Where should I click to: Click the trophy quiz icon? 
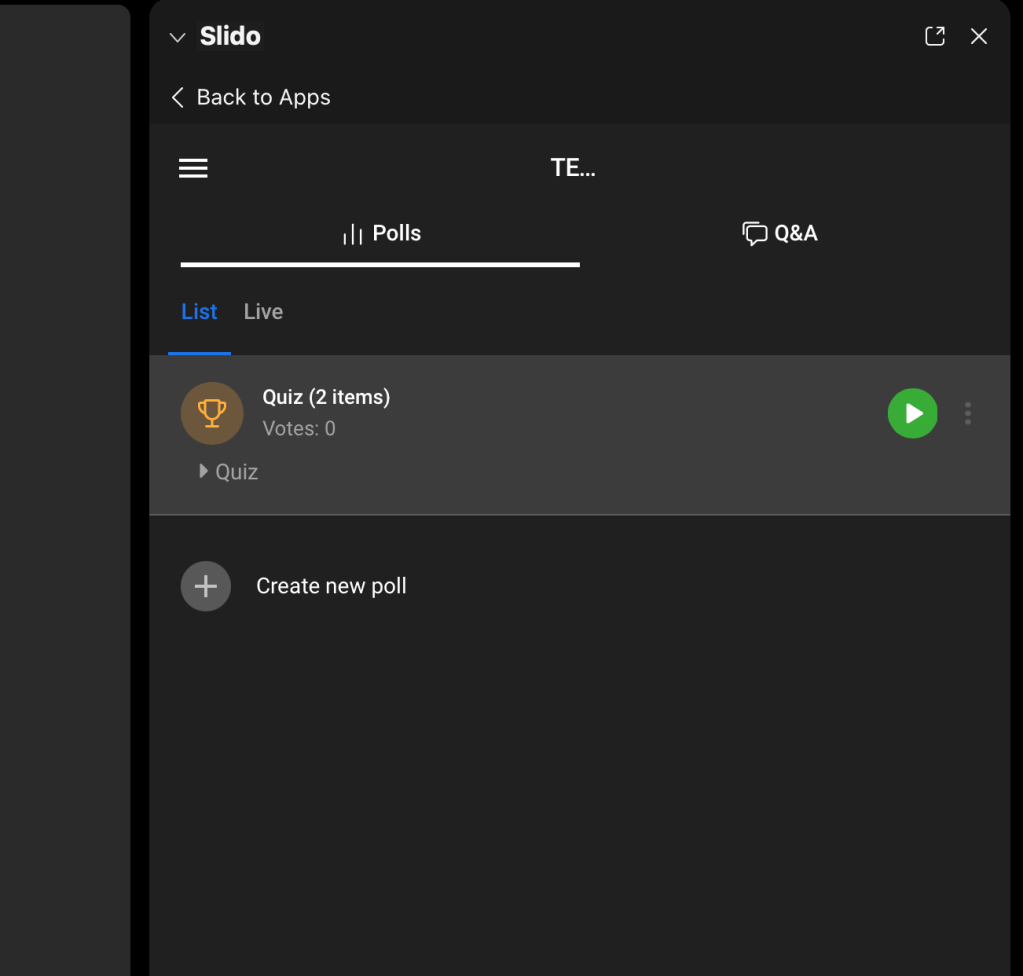point(212,413)
